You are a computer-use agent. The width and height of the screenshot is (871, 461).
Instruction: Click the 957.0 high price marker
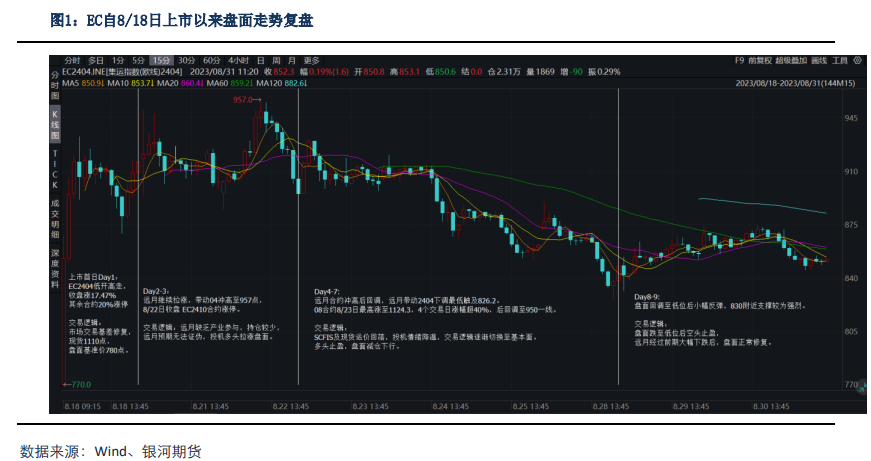(x=247, y=100)
